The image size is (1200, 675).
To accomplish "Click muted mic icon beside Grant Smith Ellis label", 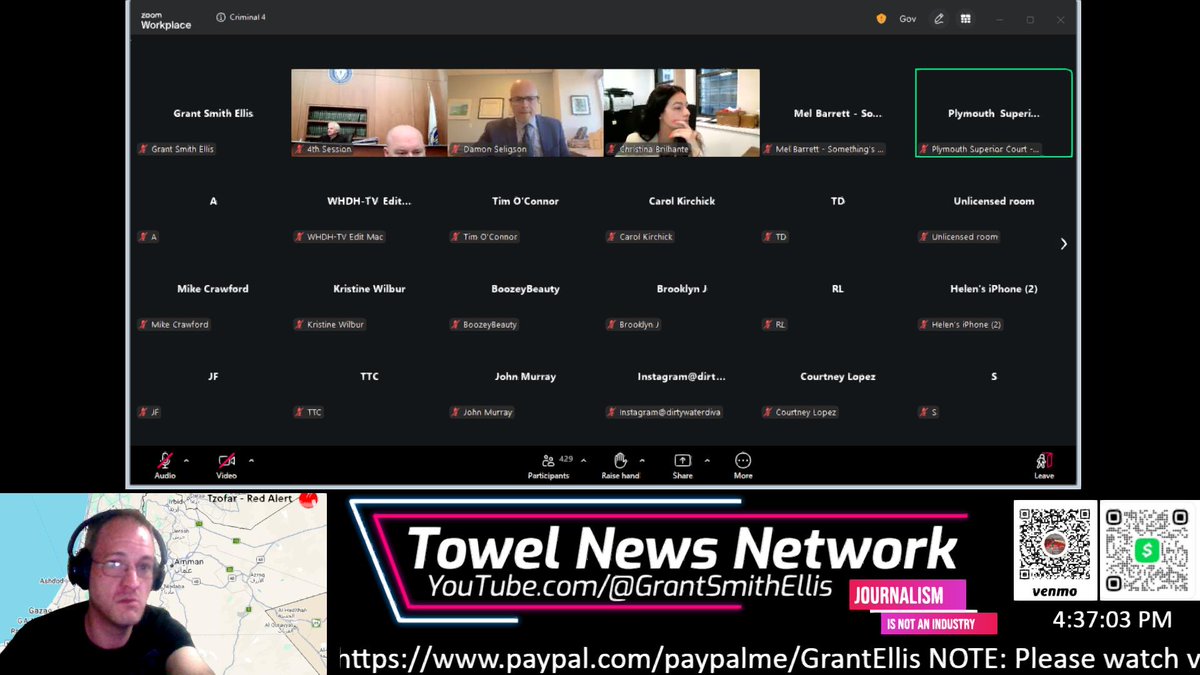I will click(143, 149).
